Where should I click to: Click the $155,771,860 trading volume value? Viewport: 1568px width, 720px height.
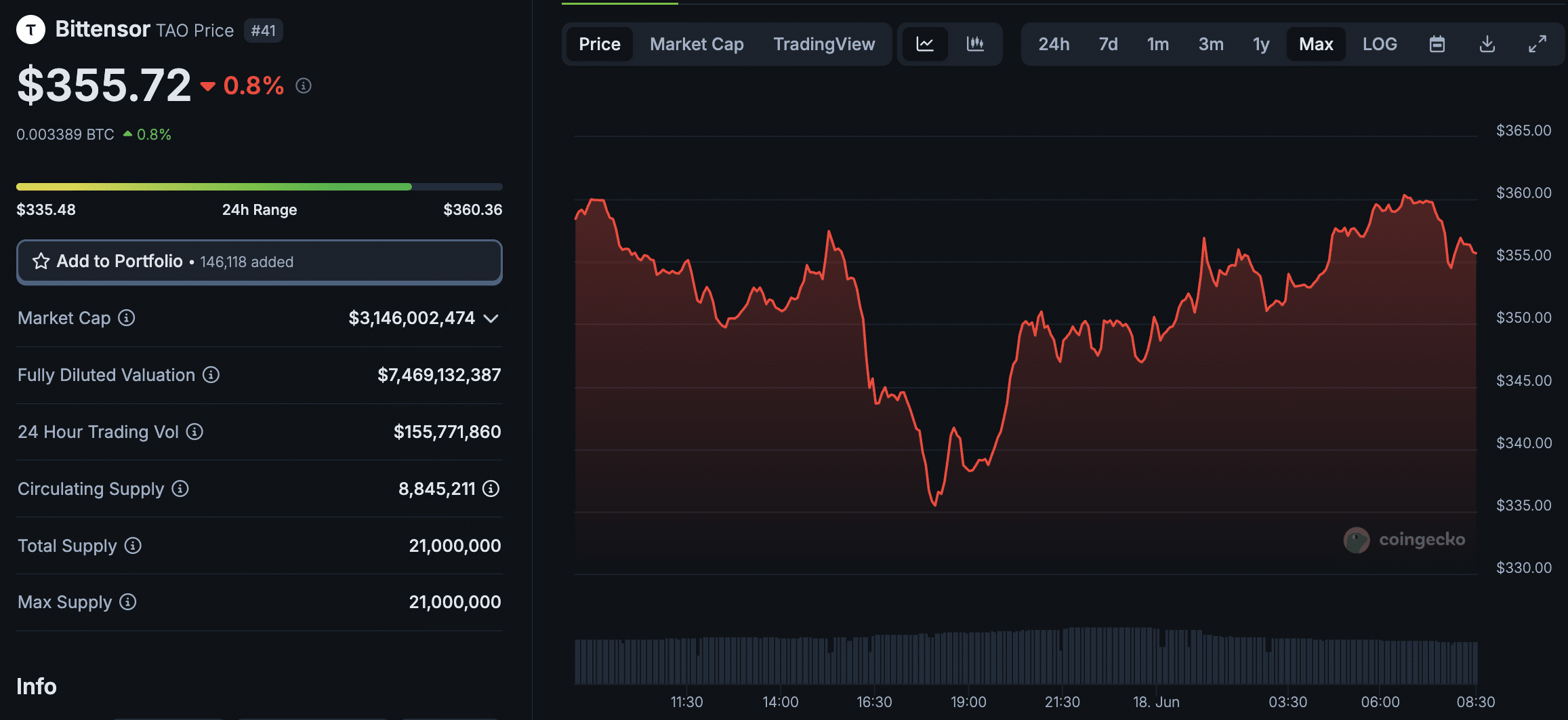click(x=447, y=432)
